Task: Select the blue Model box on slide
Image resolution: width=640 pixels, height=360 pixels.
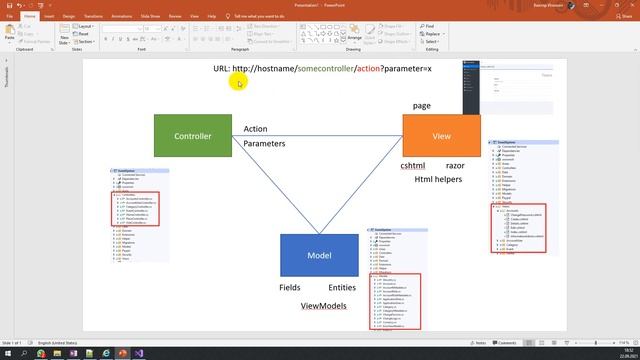Action: pos(319,255)
